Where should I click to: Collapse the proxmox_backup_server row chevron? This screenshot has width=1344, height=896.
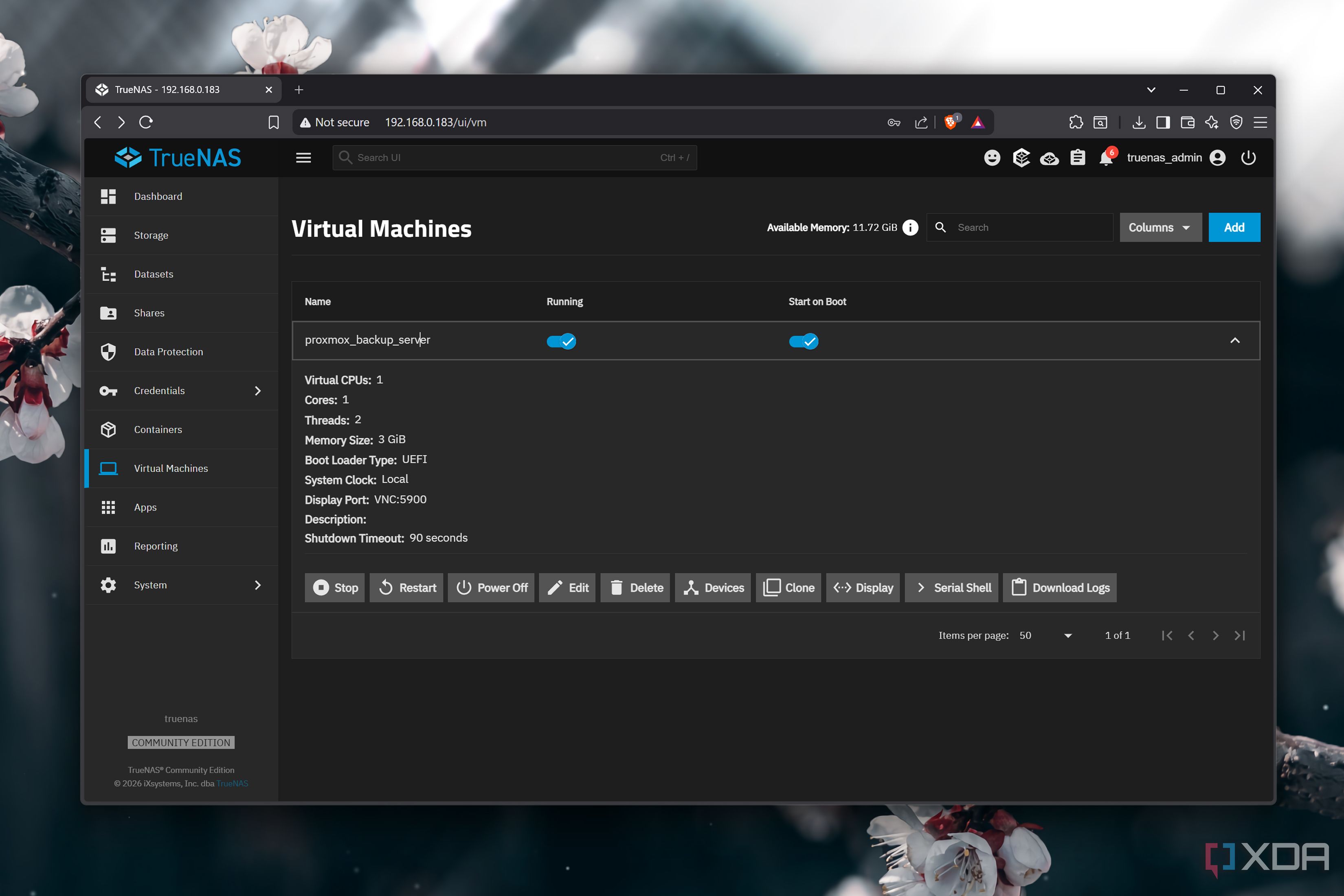1235,340
